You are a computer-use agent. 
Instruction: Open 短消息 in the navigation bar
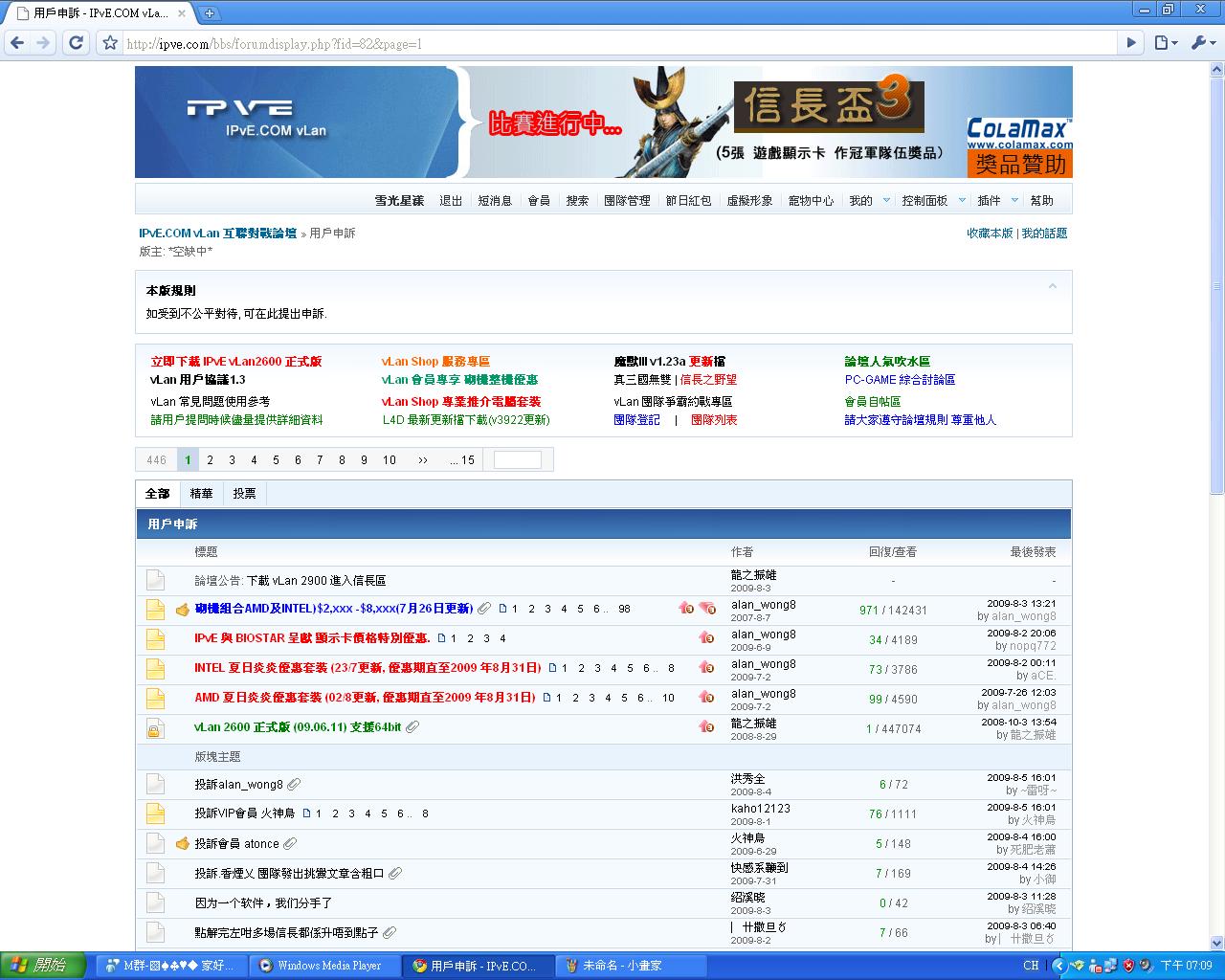coord(495,201)
